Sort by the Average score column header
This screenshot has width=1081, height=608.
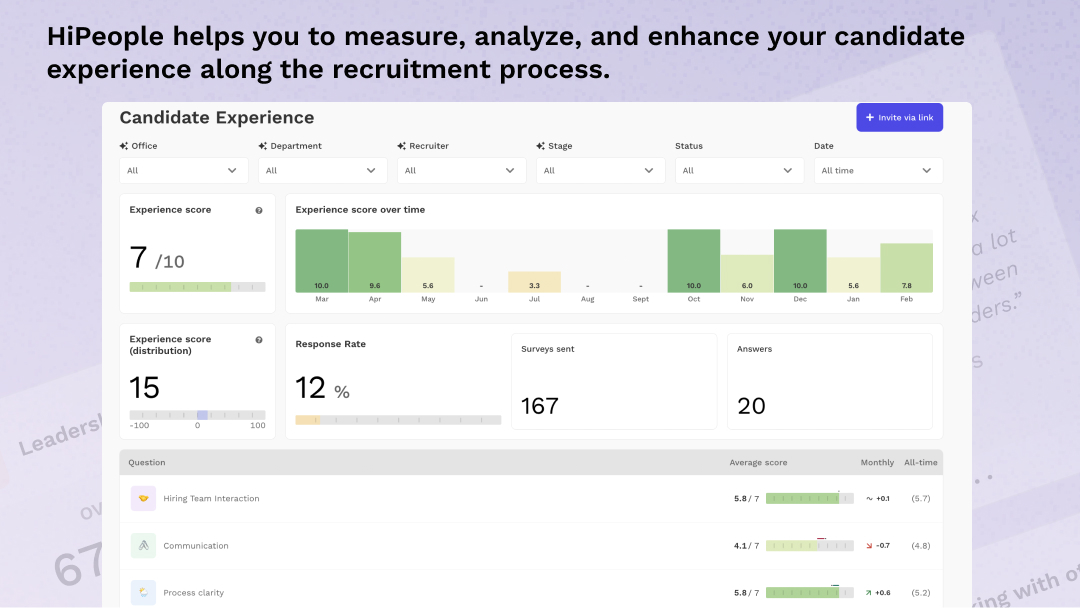(758, 463)
